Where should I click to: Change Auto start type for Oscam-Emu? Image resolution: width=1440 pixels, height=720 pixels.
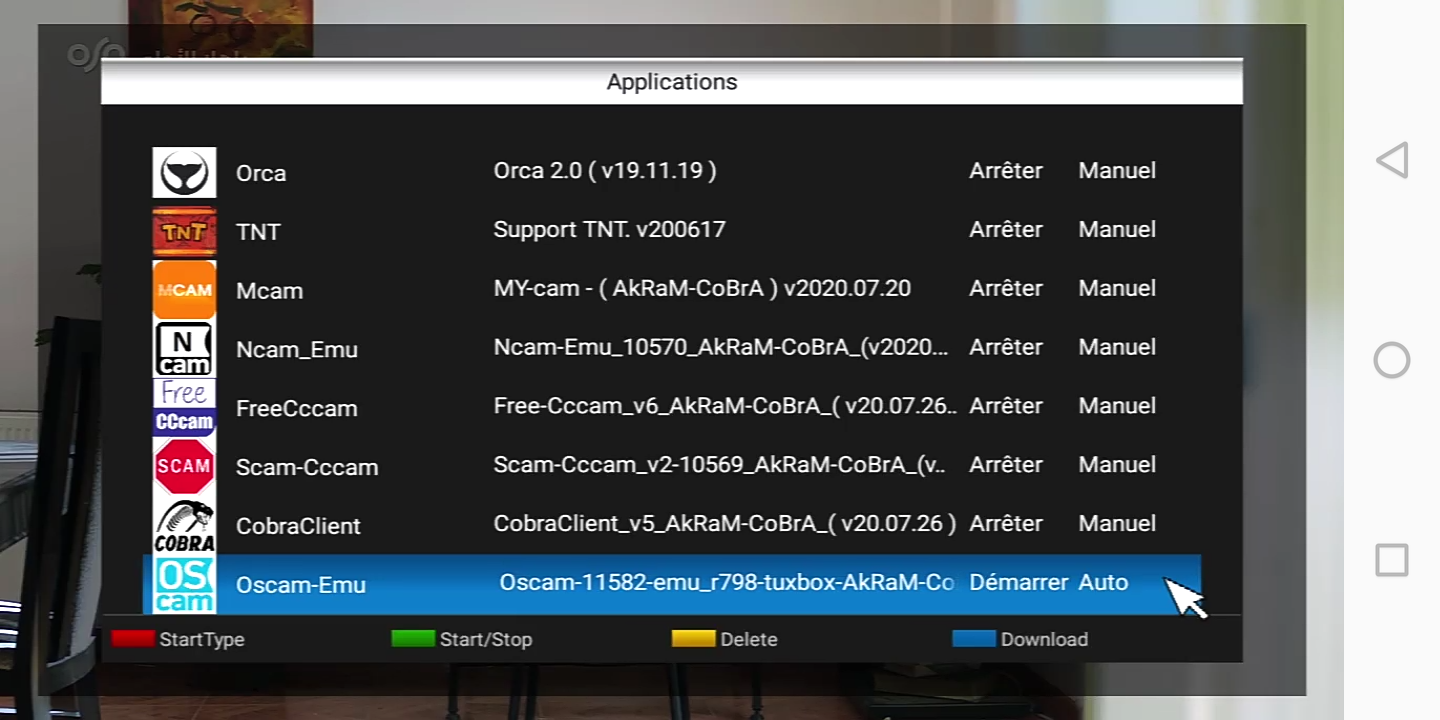pyautogui.click(x=1103, y=583)
